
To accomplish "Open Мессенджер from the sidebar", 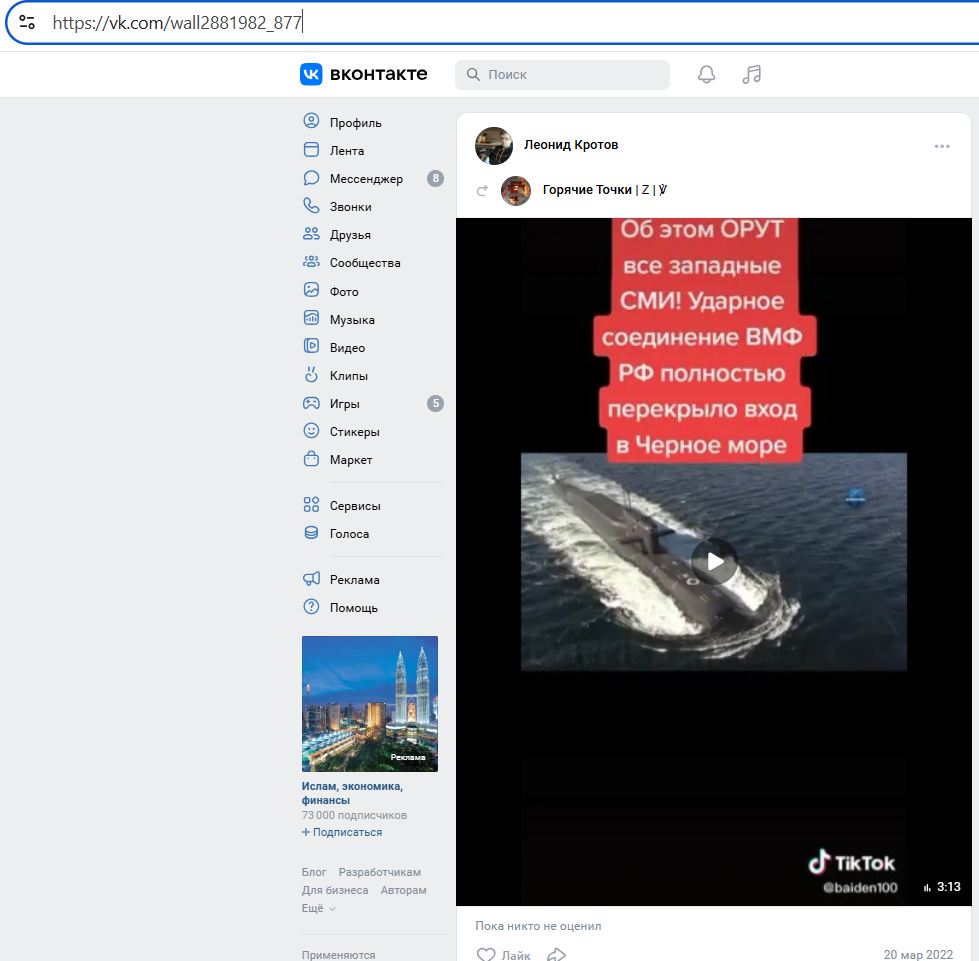I will (x=366, y=179).
